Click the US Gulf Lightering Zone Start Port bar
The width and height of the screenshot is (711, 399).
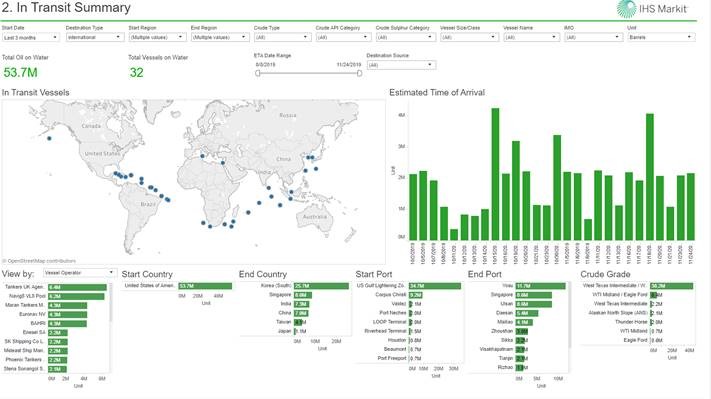pos(435,286)
